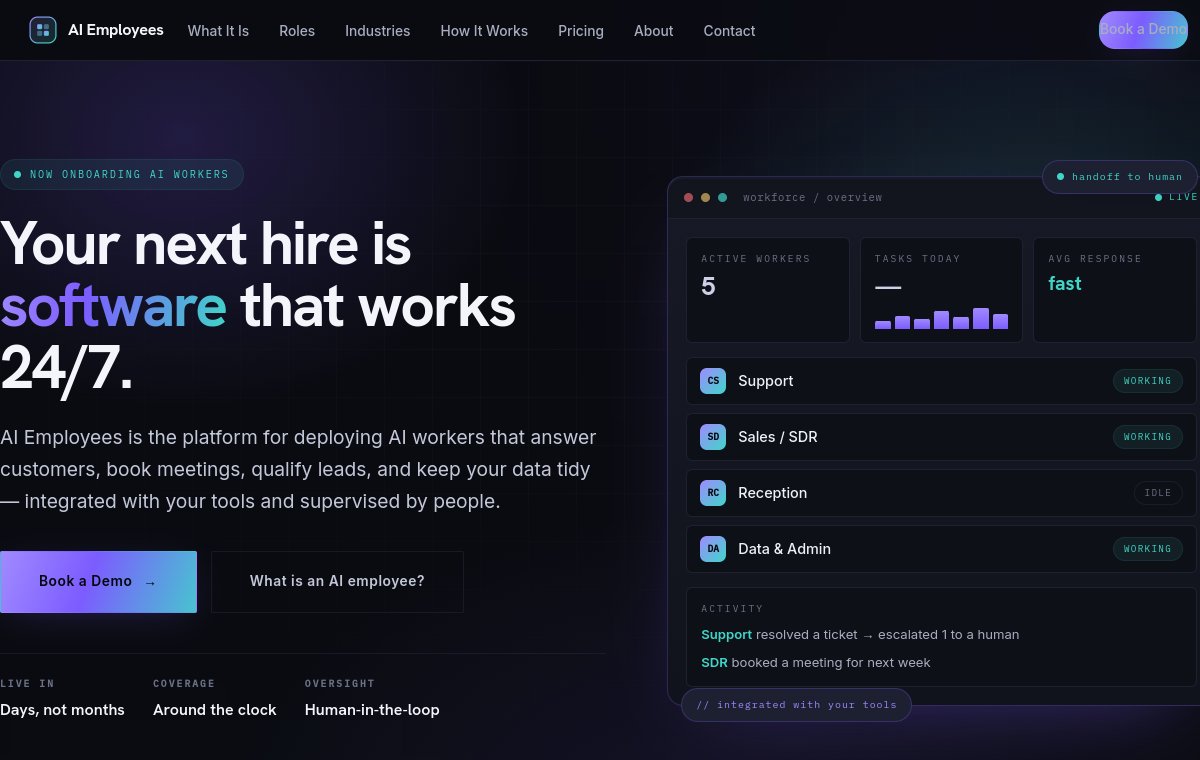
Task: Open the What It Is nav link
Action: pos(218,31)
